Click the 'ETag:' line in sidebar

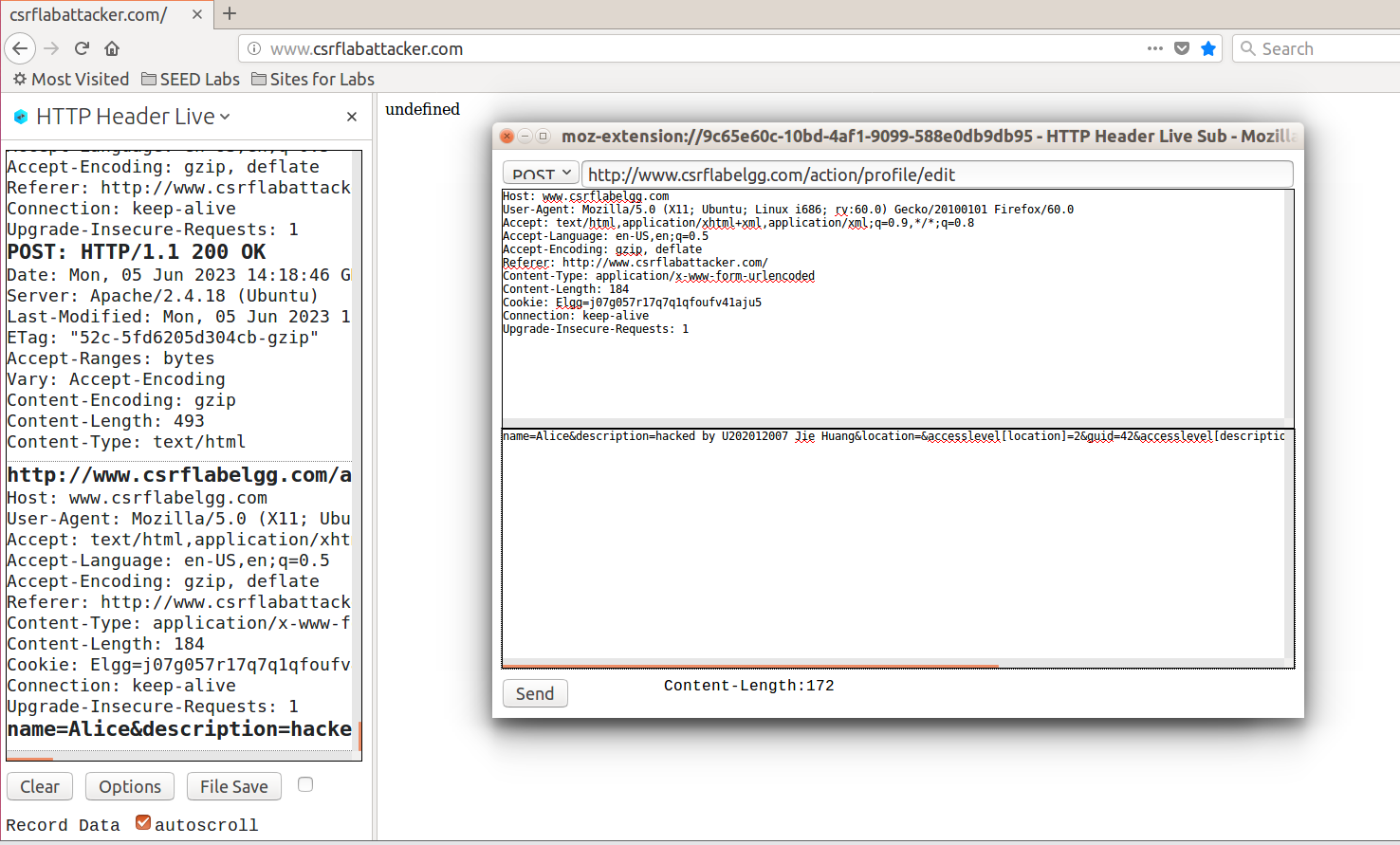click(162, 338)
